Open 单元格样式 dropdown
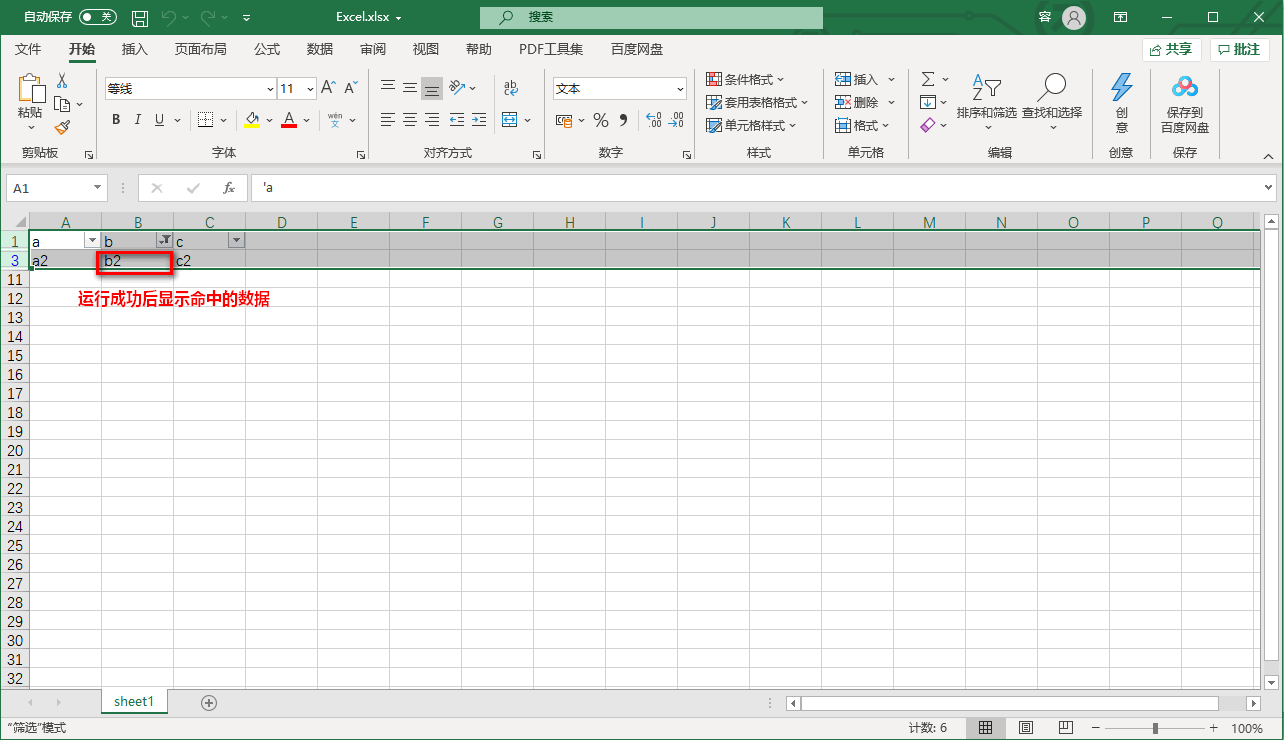The width and height of the screenshot is (1284, 740). click(x=751, y=125)
